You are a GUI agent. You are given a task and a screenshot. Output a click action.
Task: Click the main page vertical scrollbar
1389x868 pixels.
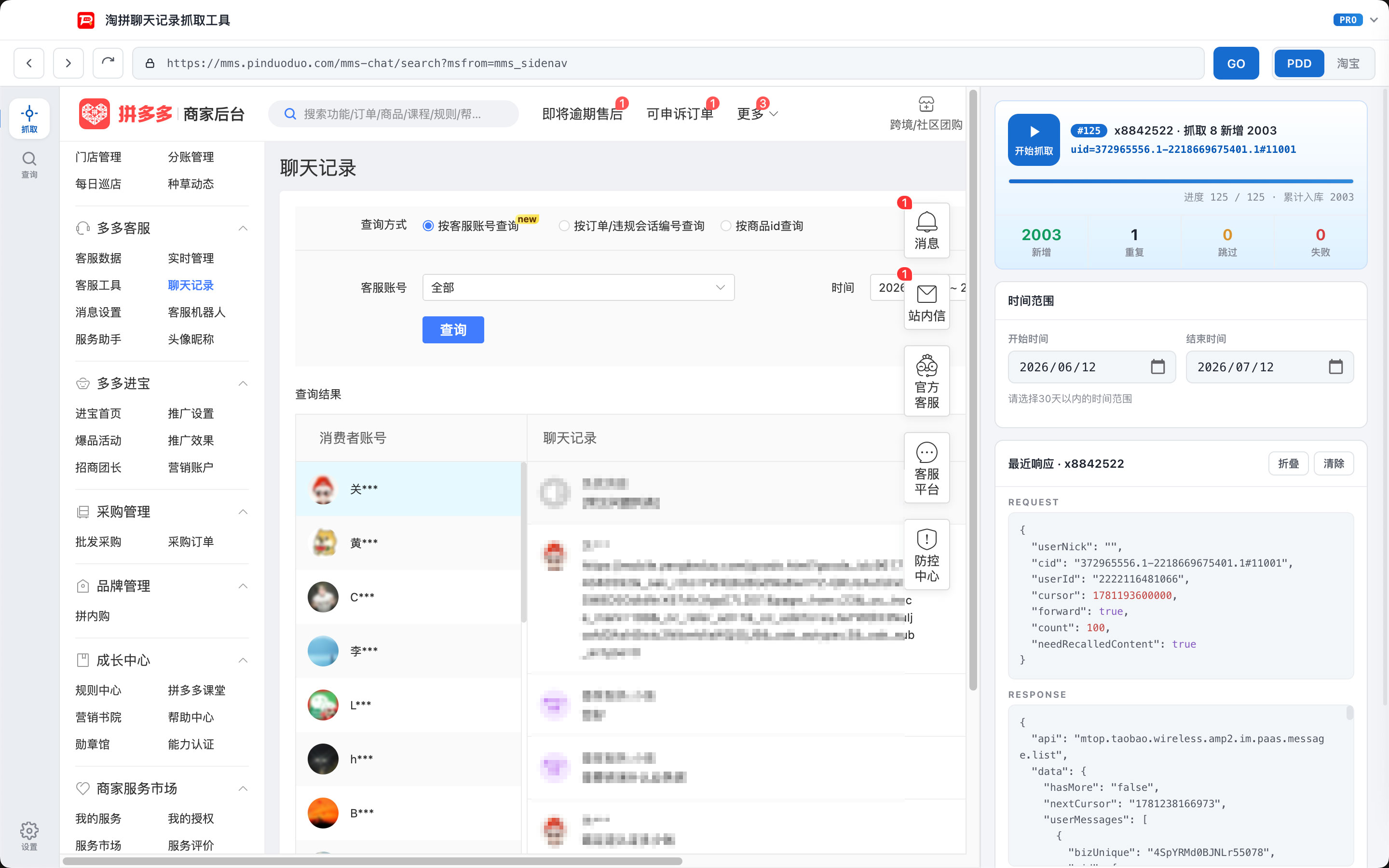973,391
